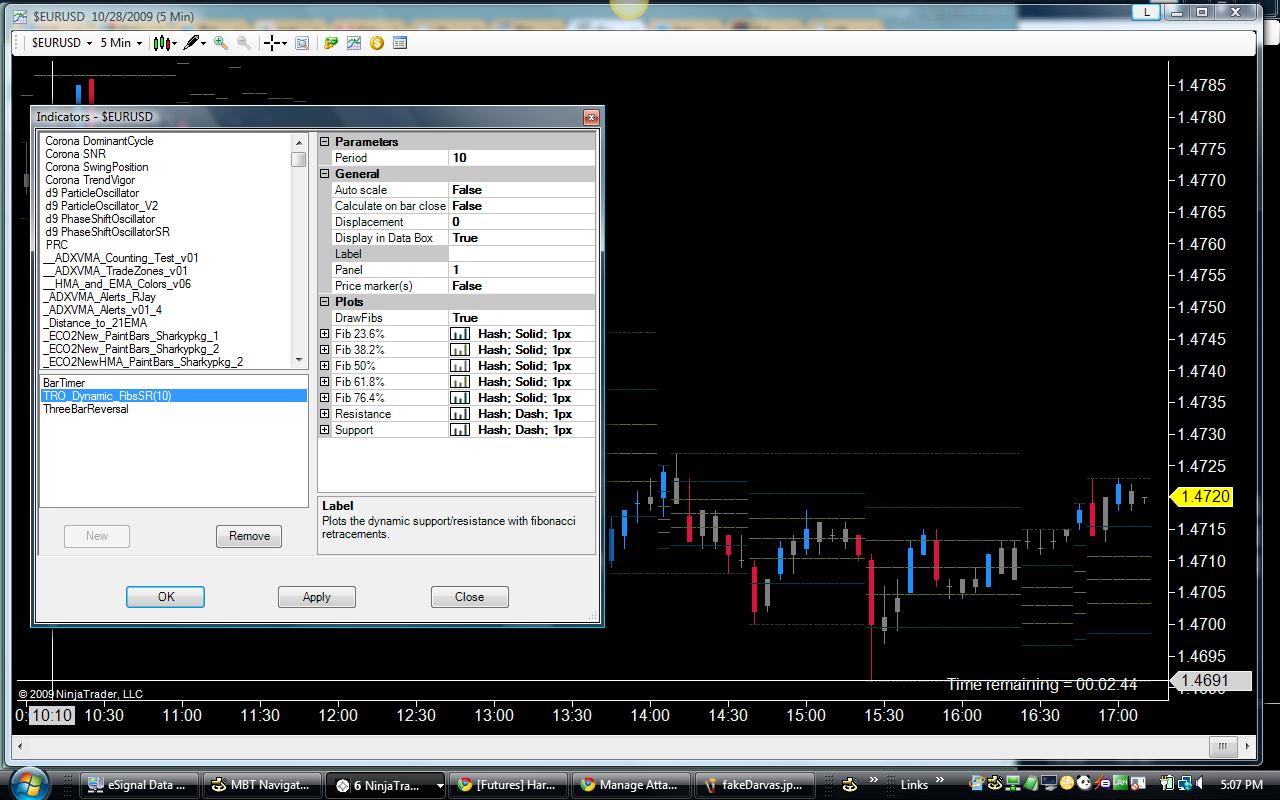Switch to eSignal Data taskbar item
Screen dimensions: 1280x800
[x=139, y=785]
